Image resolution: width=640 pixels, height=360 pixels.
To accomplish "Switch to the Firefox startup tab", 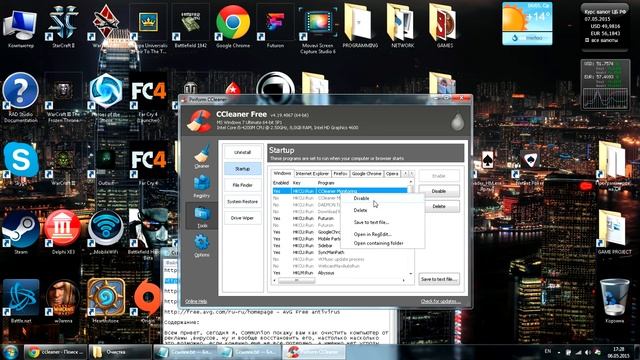I will (x=340, y=173).
